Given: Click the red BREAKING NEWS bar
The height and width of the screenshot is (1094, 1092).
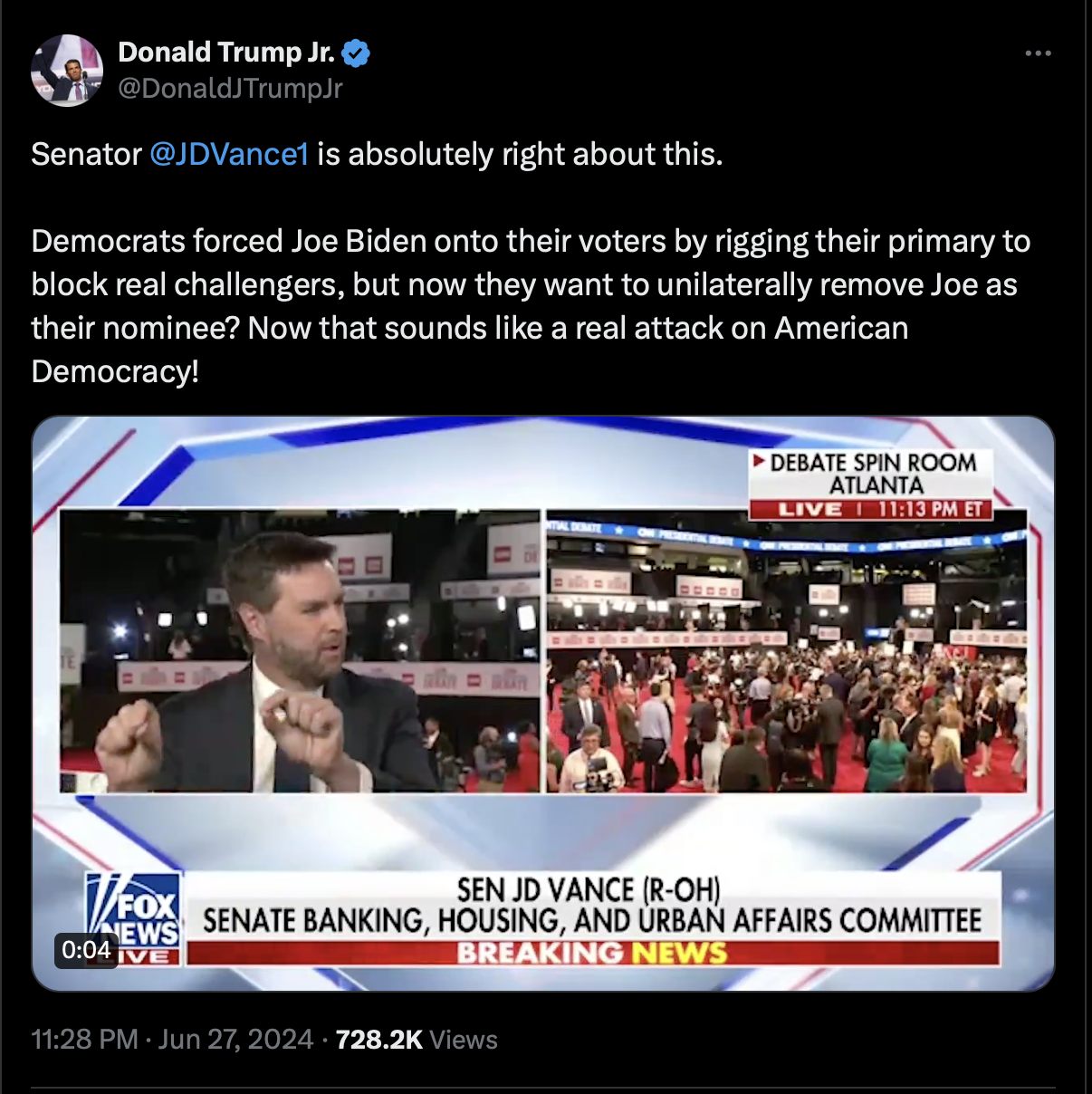Looking at the screenshot, I should click(x=592, y=953).
